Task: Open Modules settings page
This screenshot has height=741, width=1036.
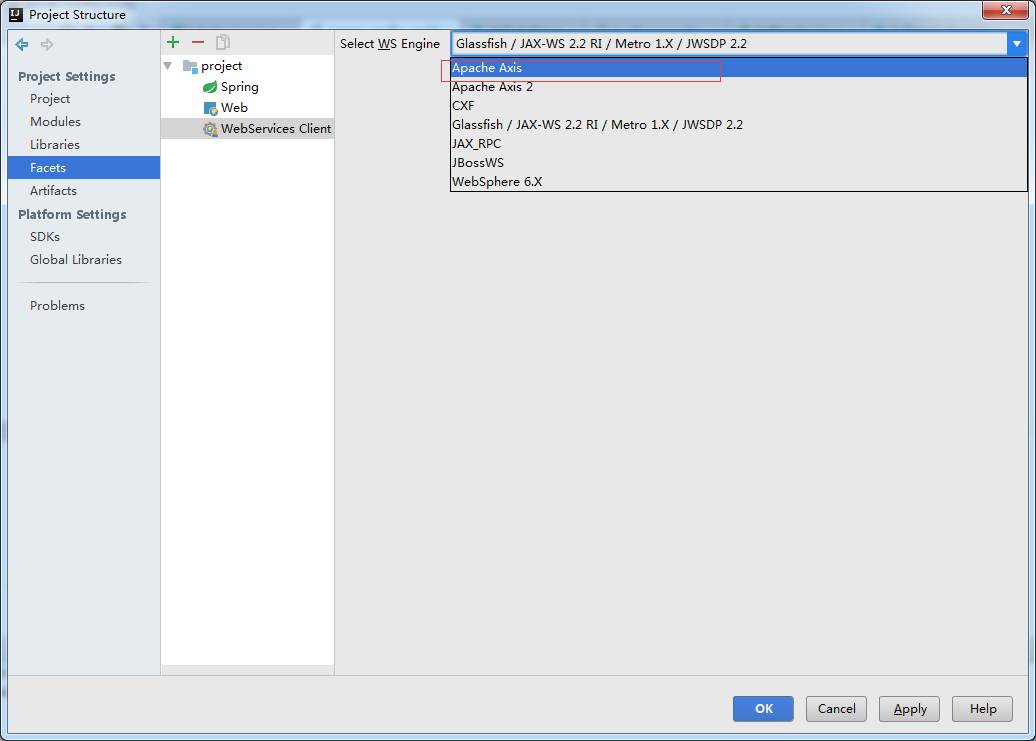Action: pos(84,122)
